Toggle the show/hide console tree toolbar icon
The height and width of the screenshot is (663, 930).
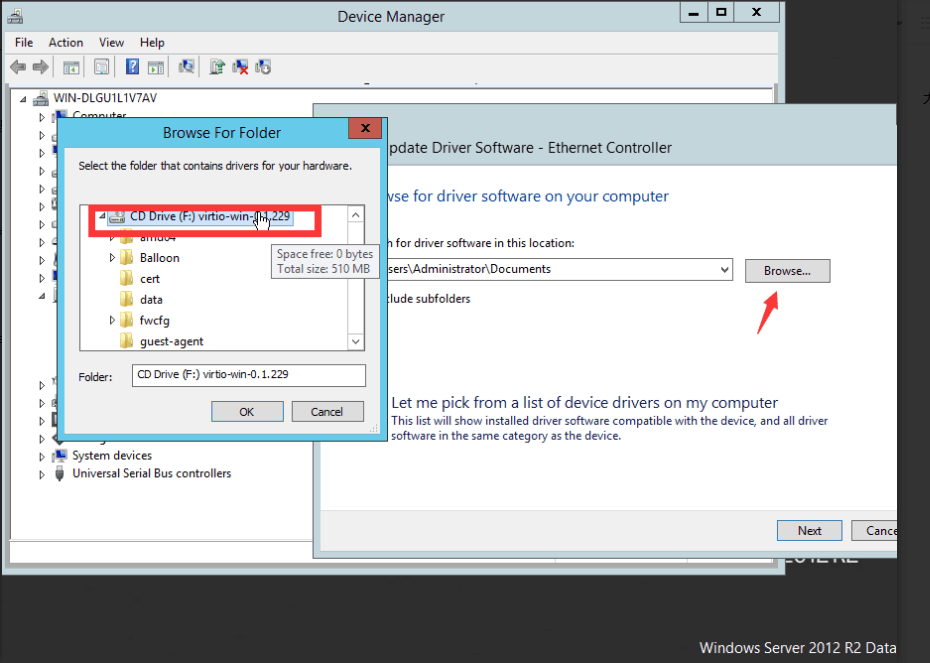click(71, 68)
